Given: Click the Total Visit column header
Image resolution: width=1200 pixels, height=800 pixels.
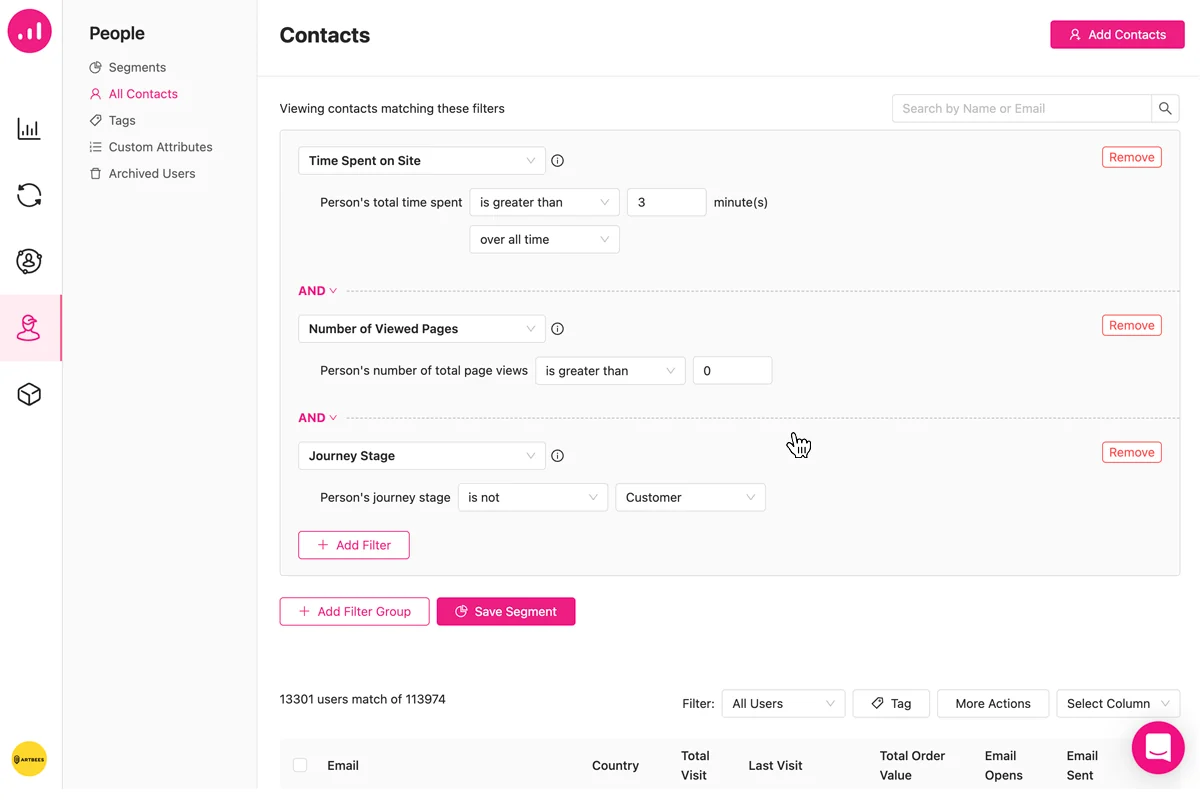Looking at the screenshot, I should [695, 766].
